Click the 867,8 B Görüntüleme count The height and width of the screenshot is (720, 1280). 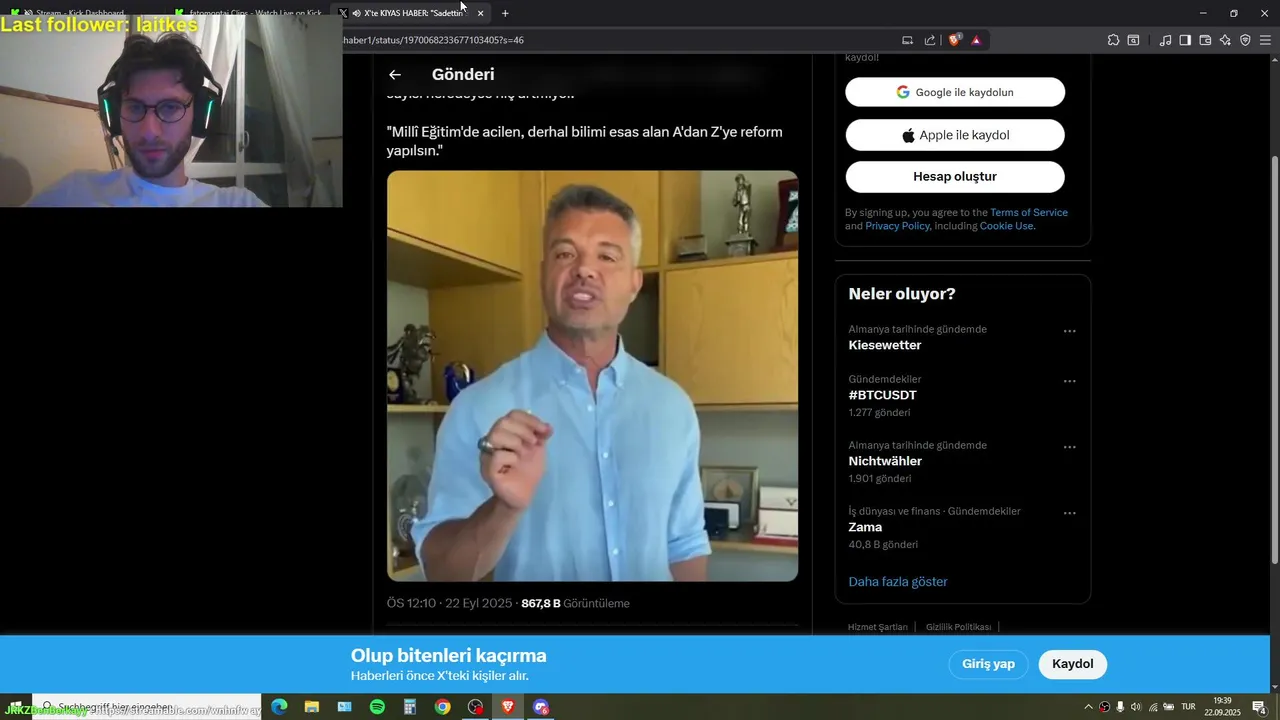click(x=576, y=604)
